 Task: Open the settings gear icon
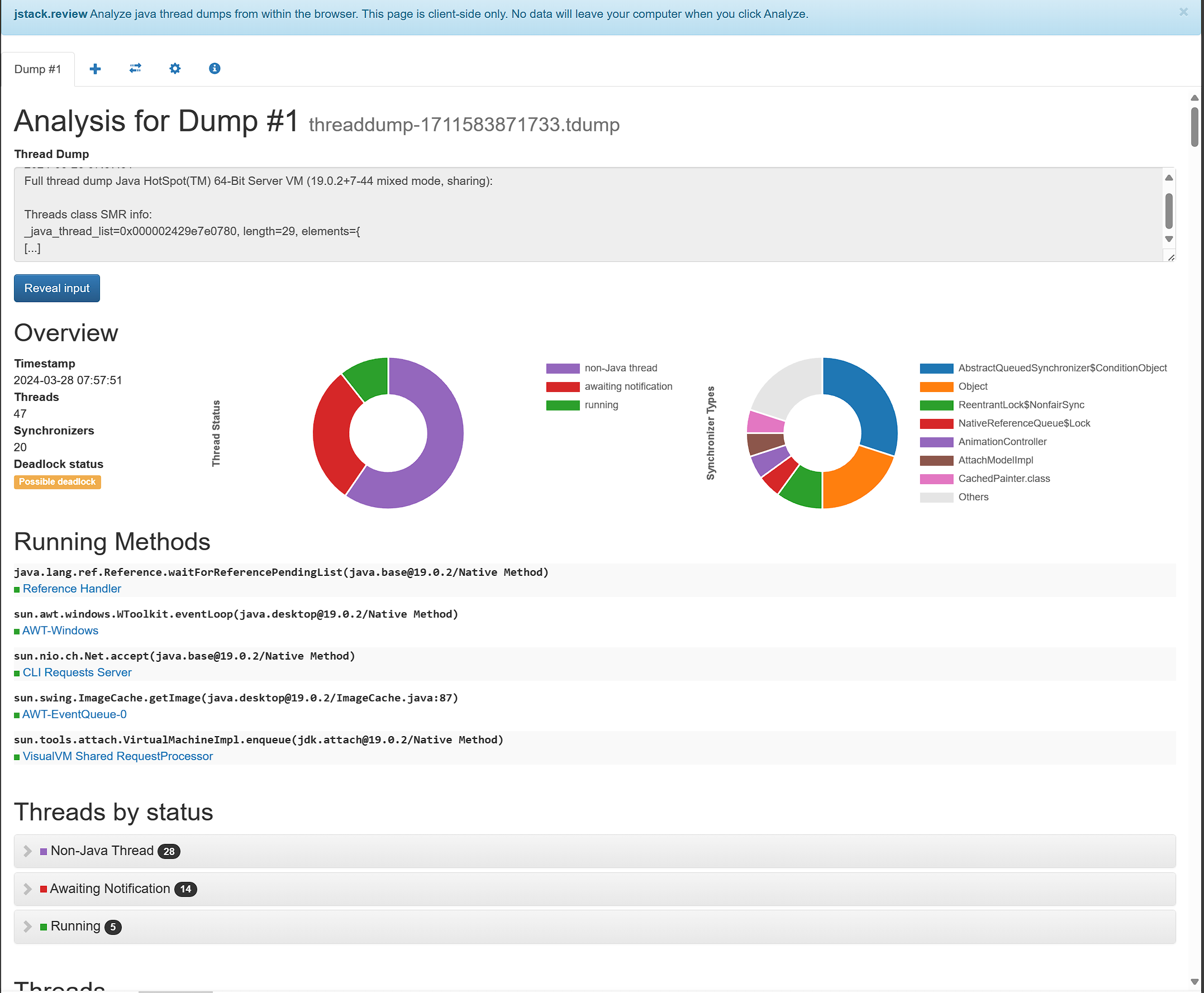tap(174, 68)
